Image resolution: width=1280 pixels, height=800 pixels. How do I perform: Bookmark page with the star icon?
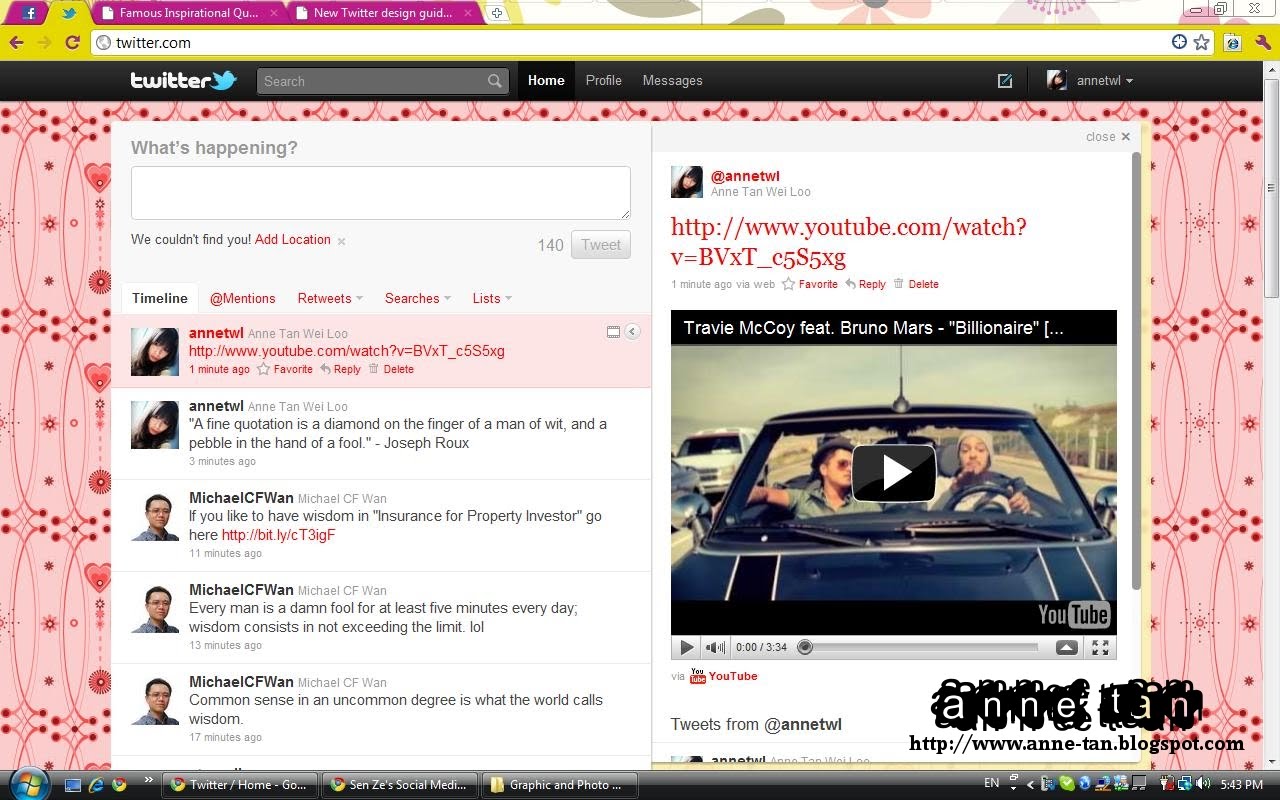coord(1201,42)
